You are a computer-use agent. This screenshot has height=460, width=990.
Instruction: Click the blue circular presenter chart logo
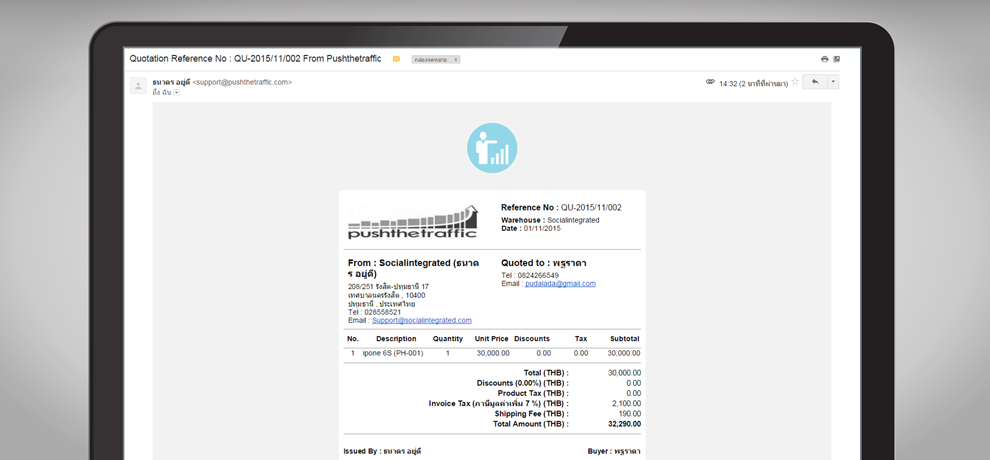pyautogui.click(x=492, y=148)
